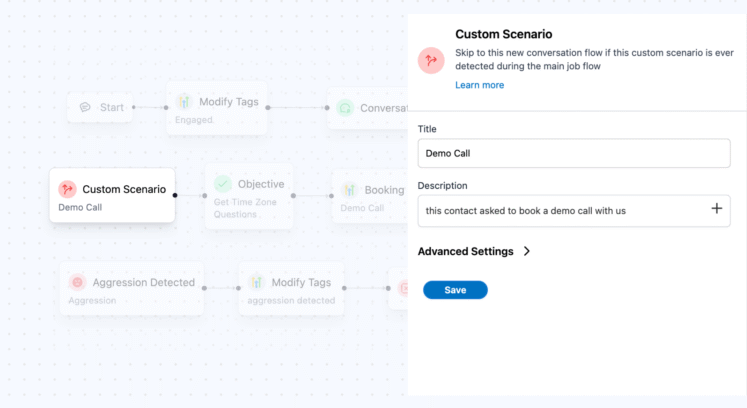The image size is (747, 408).
Task: Click the large Custom Scenario panel header icon
Action: point(431,61)
